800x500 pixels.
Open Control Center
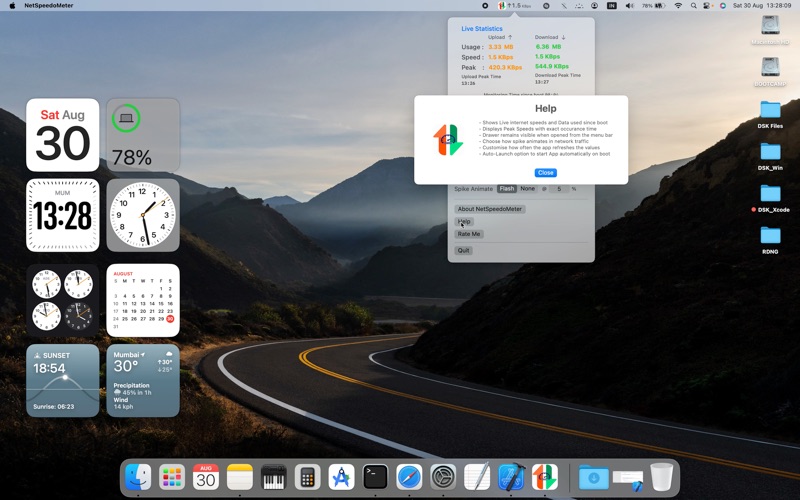(x=707, y=6)
